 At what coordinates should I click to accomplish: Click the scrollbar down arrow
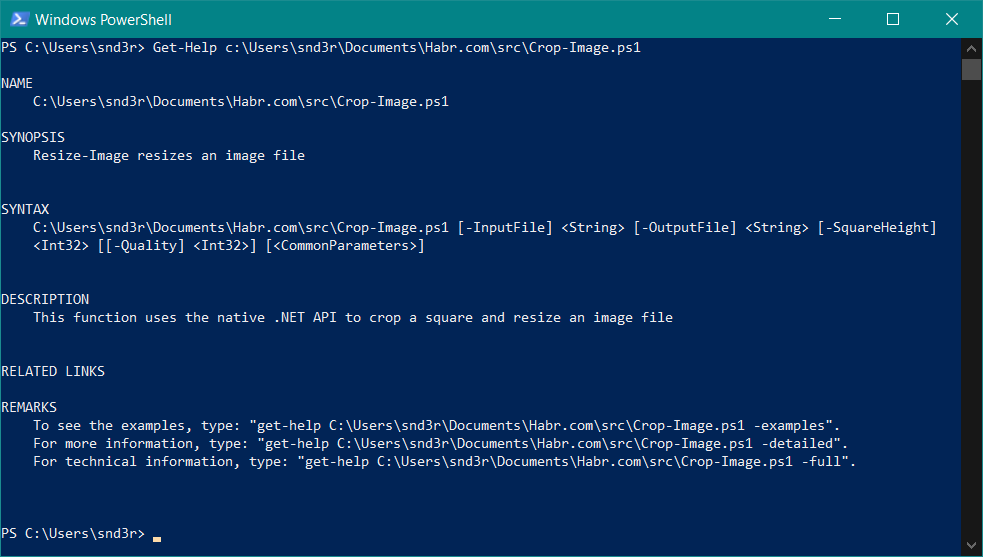pos(971,546)
